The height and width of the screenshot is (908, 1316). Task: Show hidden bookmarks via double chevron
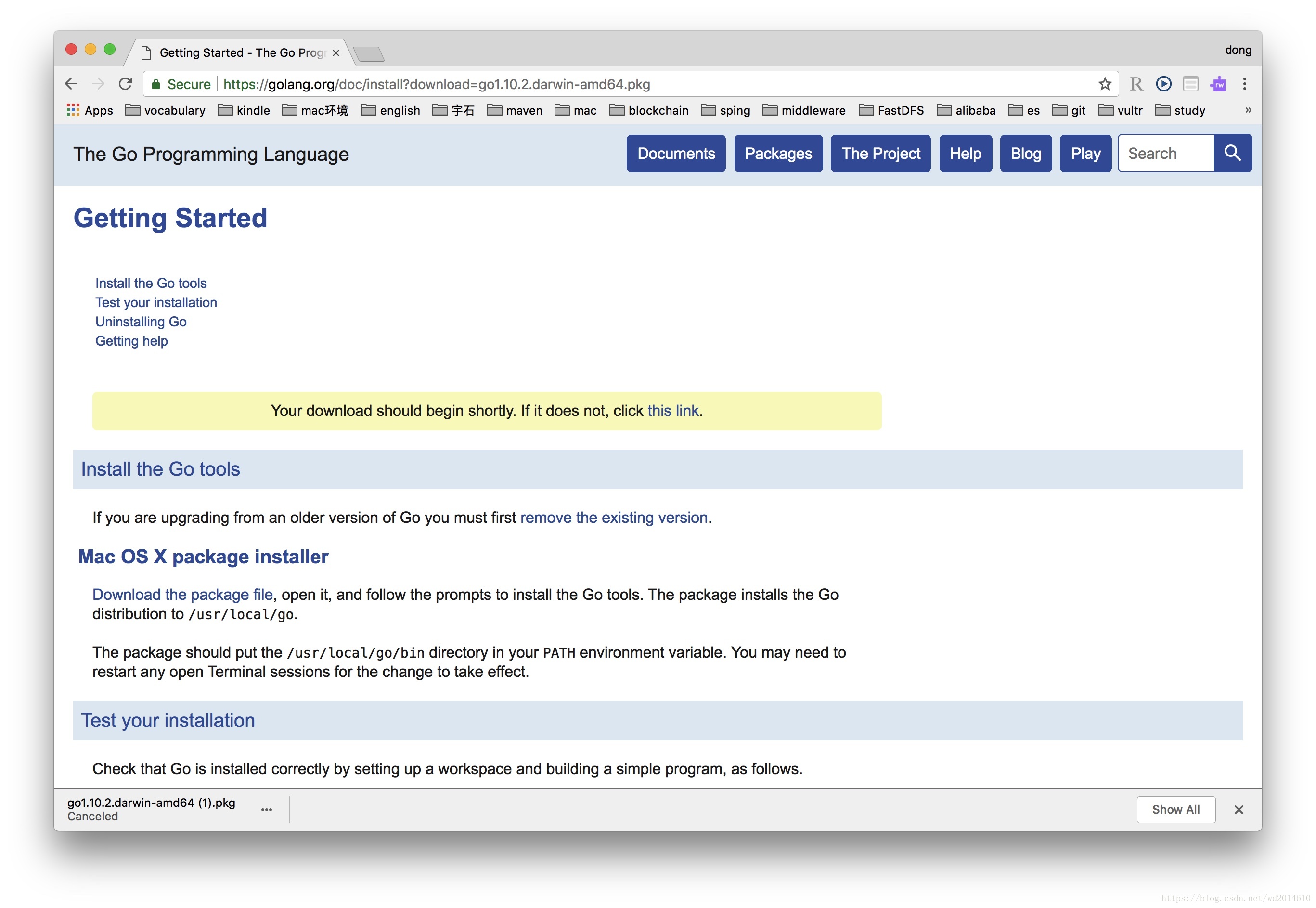1248,110
